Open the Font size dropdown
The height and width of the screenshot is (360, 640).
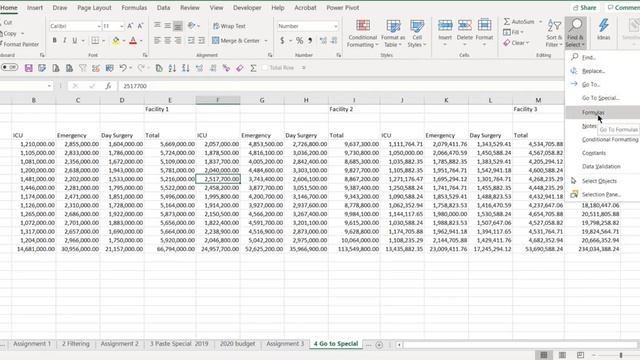point(122,26)
